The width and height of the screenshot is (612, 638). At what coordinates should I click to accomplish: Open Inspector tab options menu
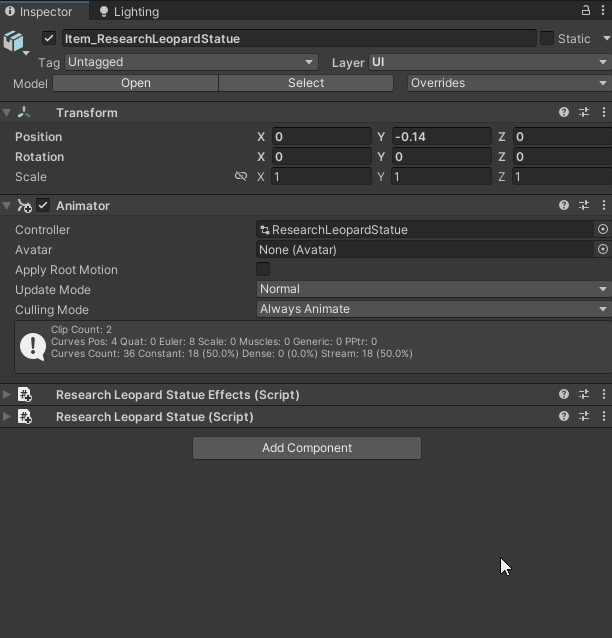click(603, 11)
